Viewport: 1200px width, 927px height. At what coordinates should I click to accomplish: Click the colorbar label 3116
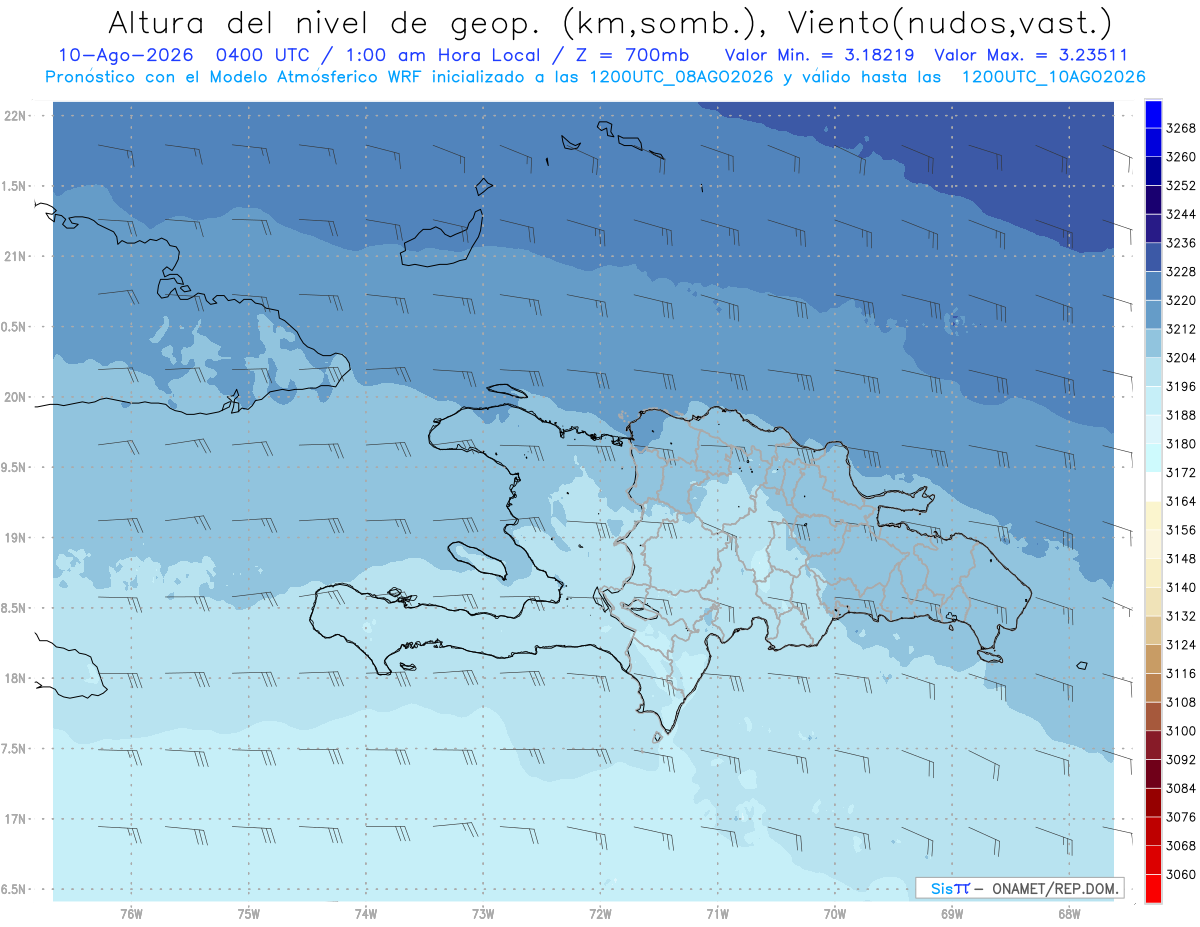1180,674
